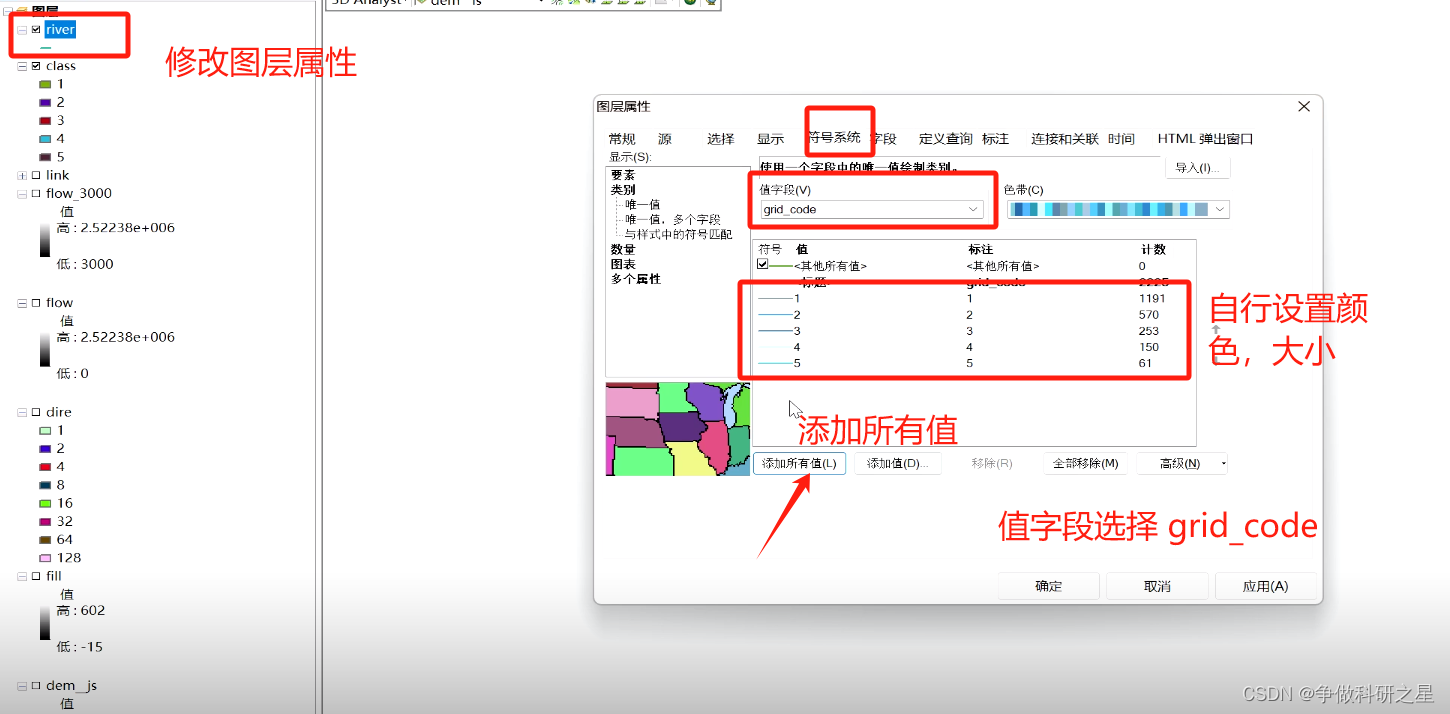
Task: Switch to the 显示 tab
Action: point(770,139)
